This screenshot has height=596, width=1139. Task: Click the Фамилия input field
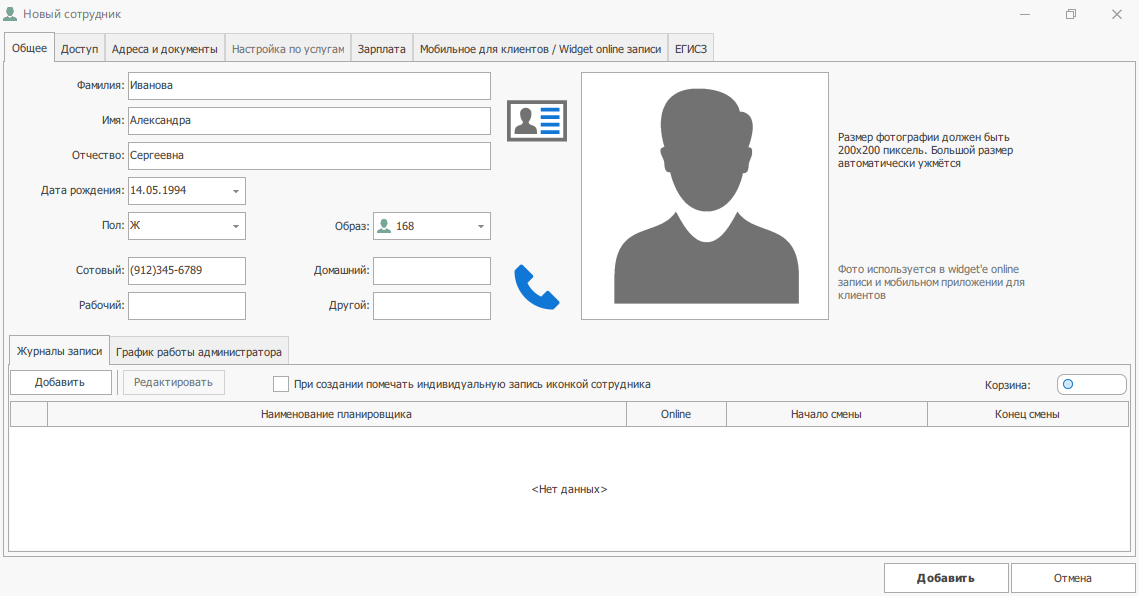click(x=309, y=86)
